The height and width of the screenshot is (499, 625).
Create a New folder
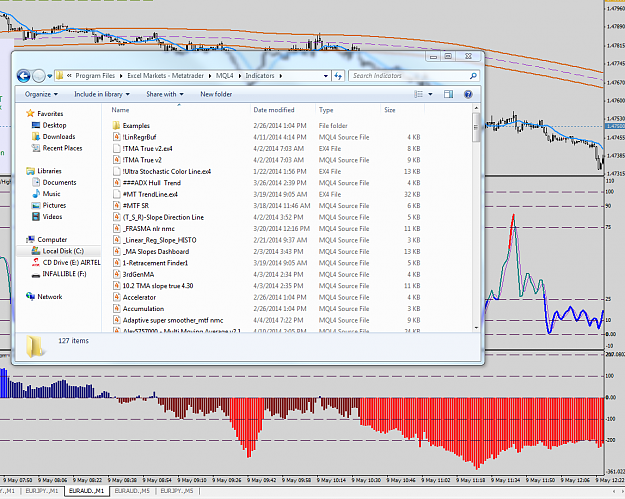(x=216, y=94)
